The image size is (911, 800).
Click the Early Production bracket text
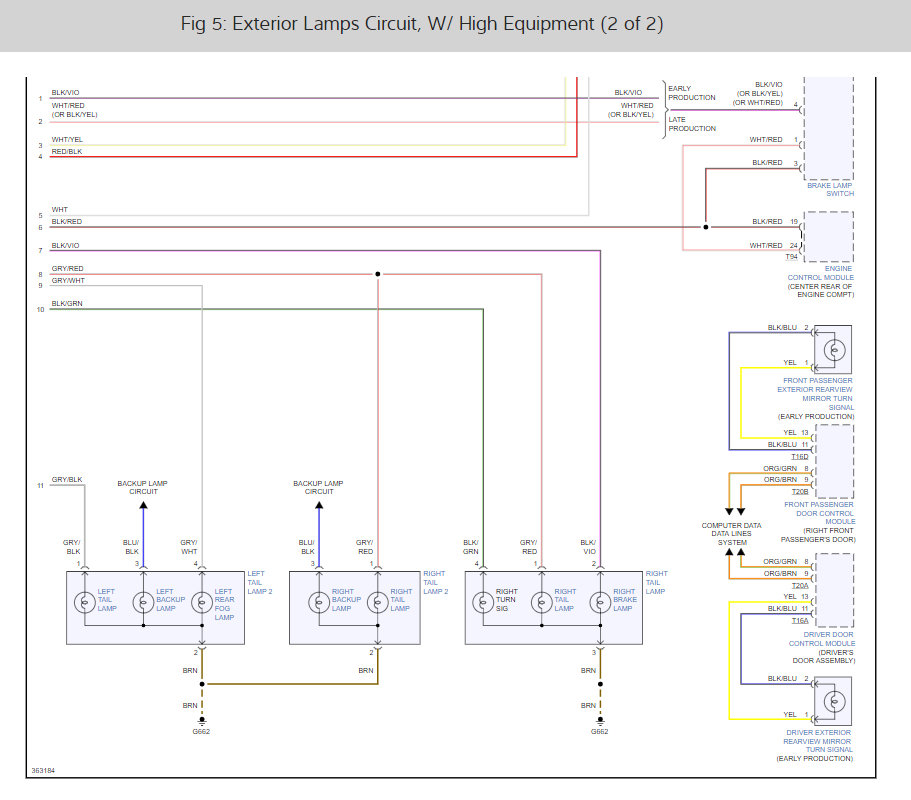[691, 93]
